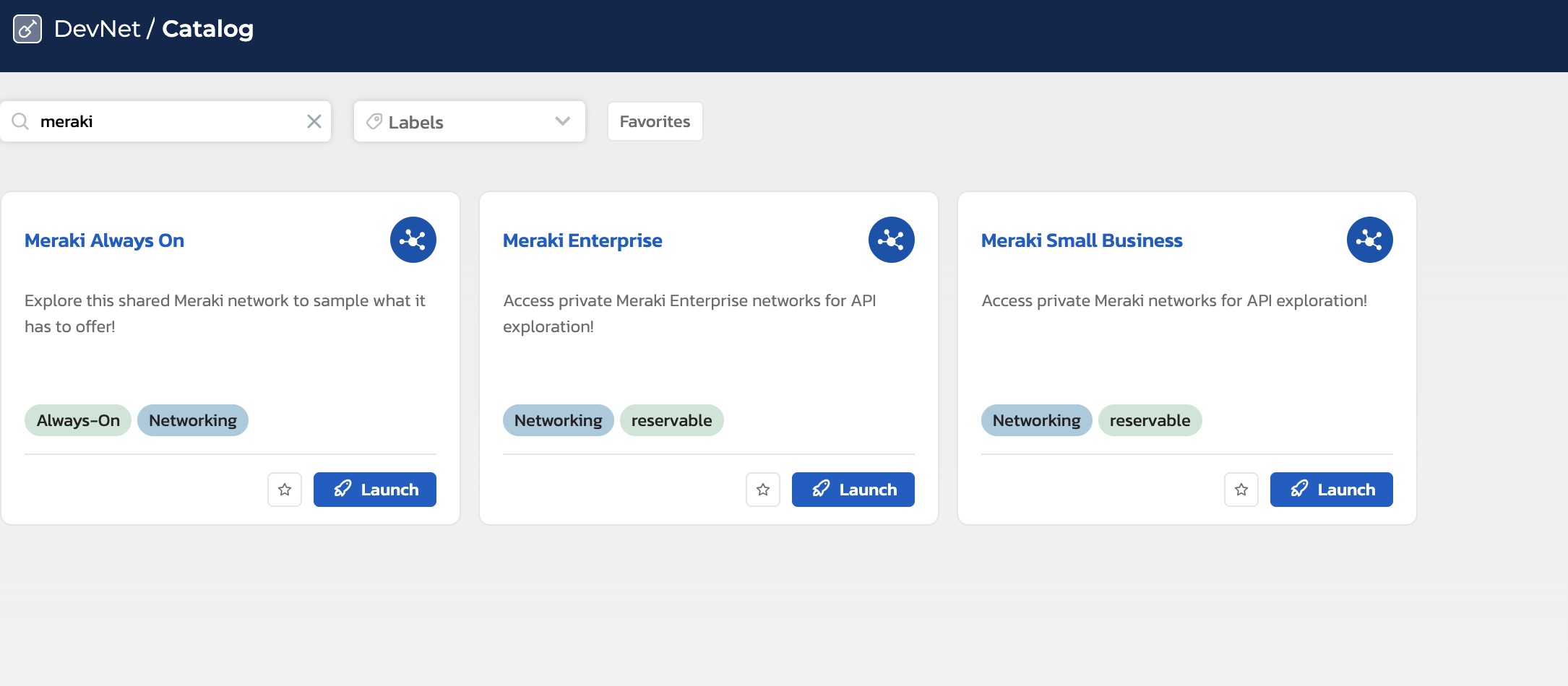Click the network icon on Meraki Small Business card

tap(1369, 239)
